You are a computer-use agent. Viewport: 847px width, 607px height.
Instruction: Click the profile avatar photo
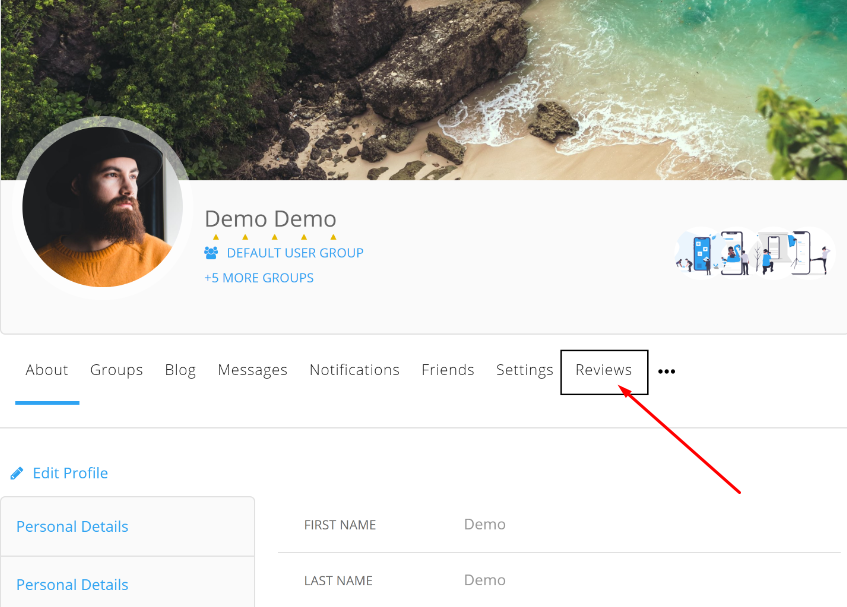102,207
